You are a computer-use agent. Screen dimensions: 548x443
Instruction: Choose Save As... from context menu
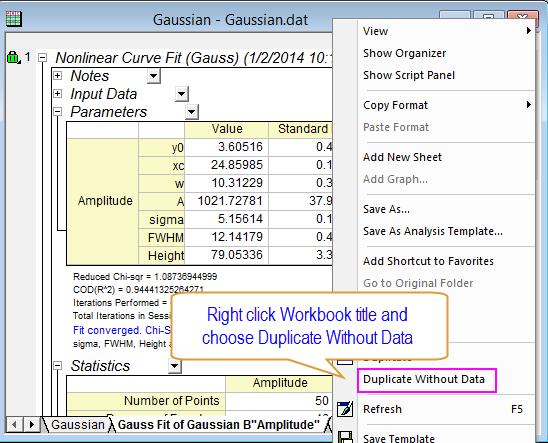[446, 209]
